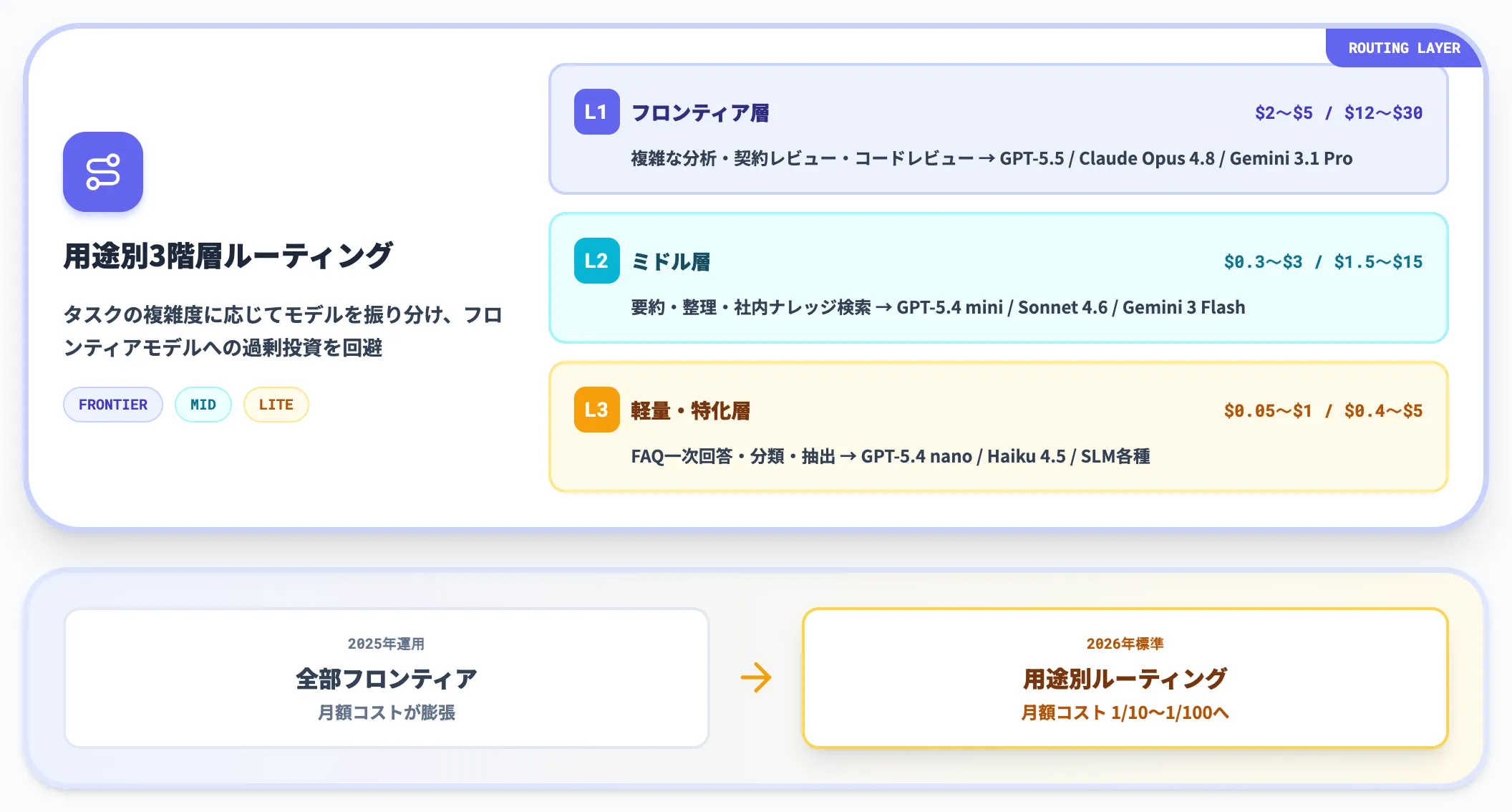Viewport: 1512px width, 812px height.
Task: Select the 2026年標準 用途別ルーティング card
Action: [1125, 678]
